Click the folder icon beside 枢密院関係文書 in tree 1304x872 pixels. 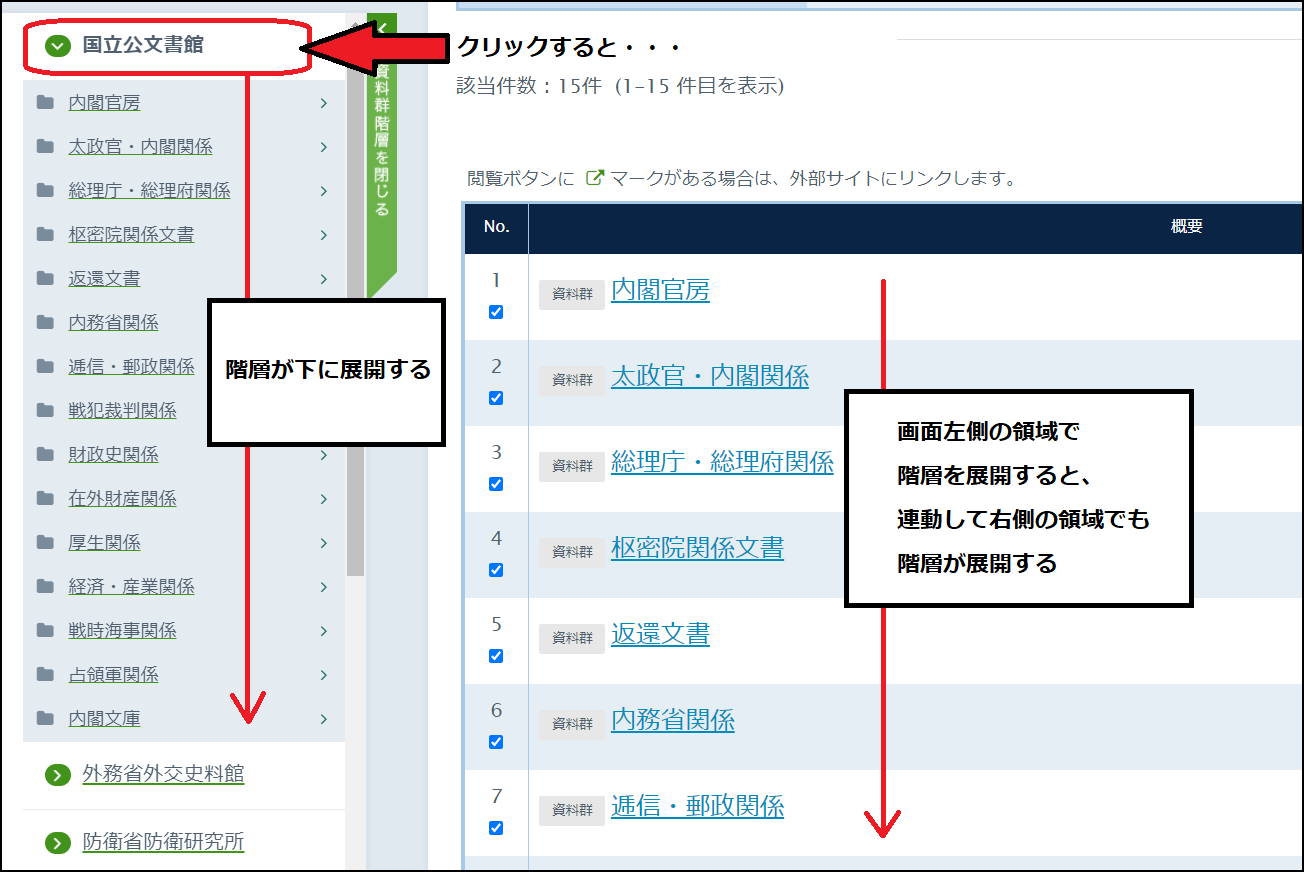click(x=45, y=234)
